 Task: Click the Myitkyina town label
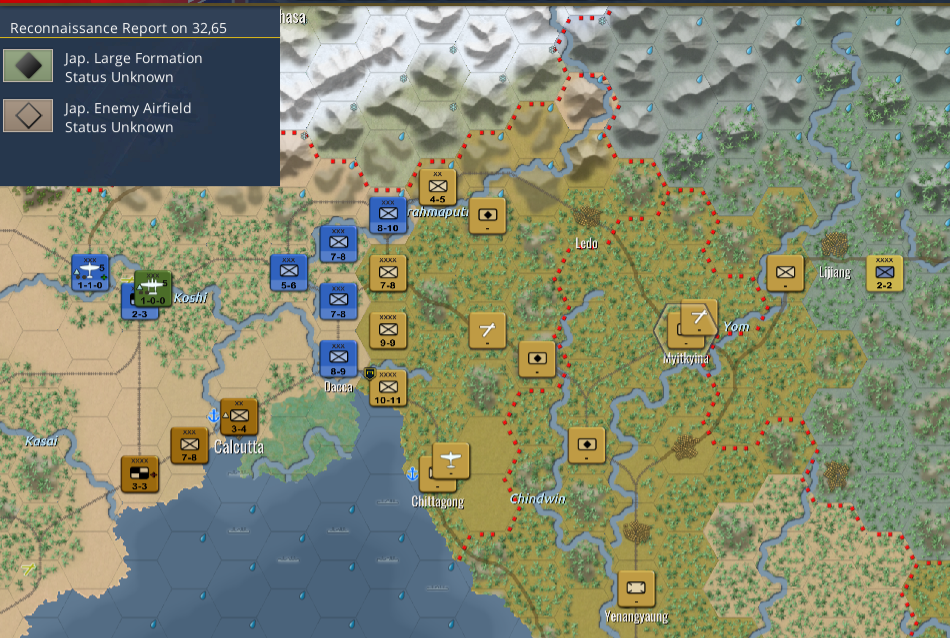tap(685, 358)
